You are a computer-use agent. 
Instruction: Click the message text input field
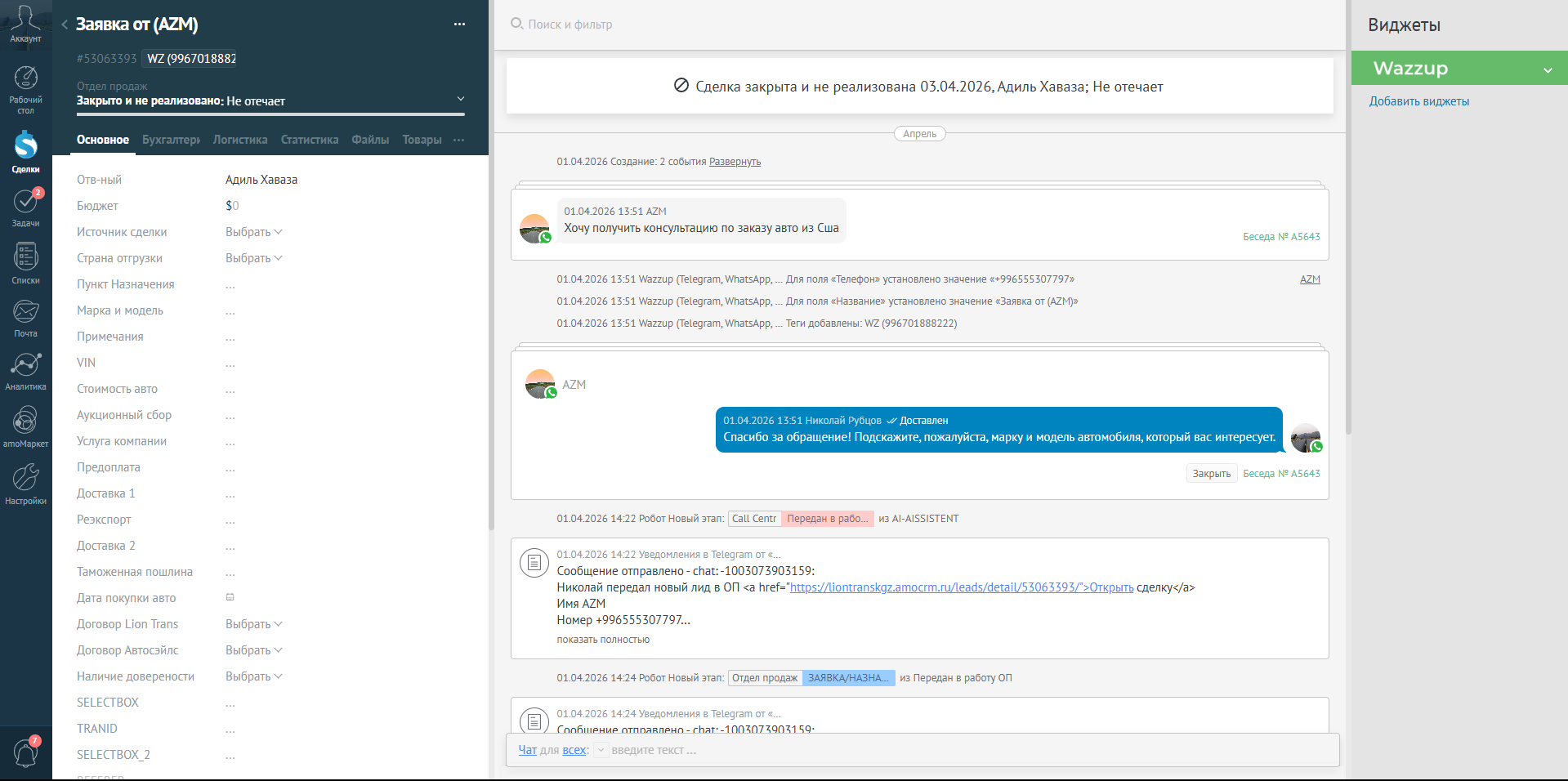click(x=972, y=750)
